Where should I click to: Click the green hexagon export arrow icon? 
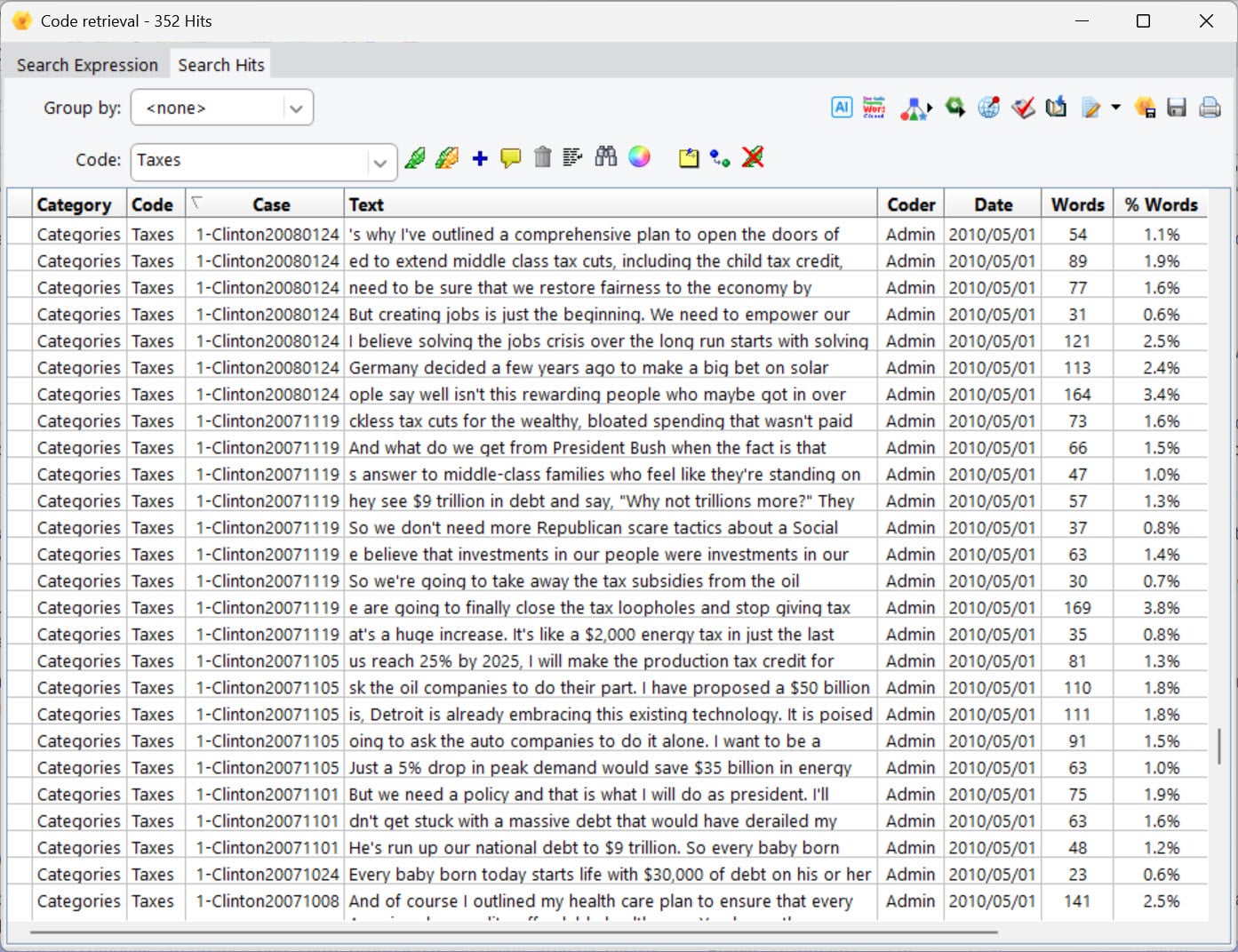(x=955, y=108)
